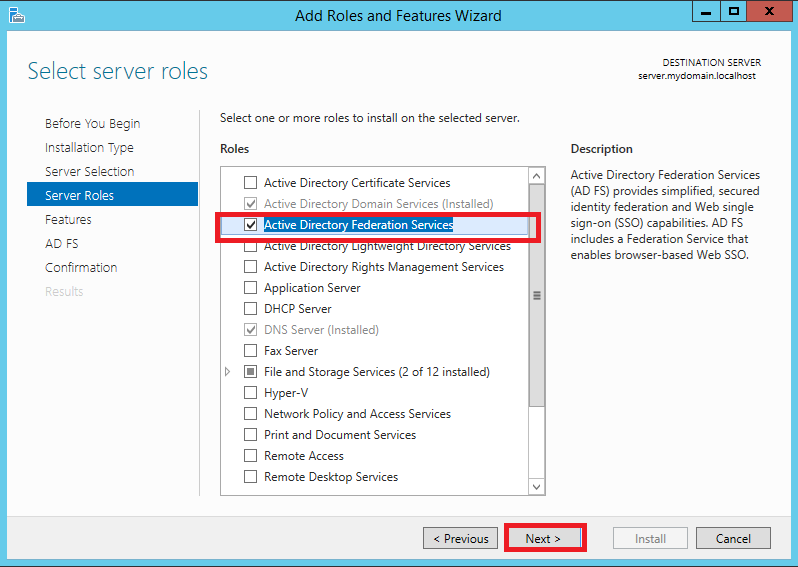The image size is (798, 567).
Task: Check Network Policy and Access Services
Action: (x=250, y=414)
